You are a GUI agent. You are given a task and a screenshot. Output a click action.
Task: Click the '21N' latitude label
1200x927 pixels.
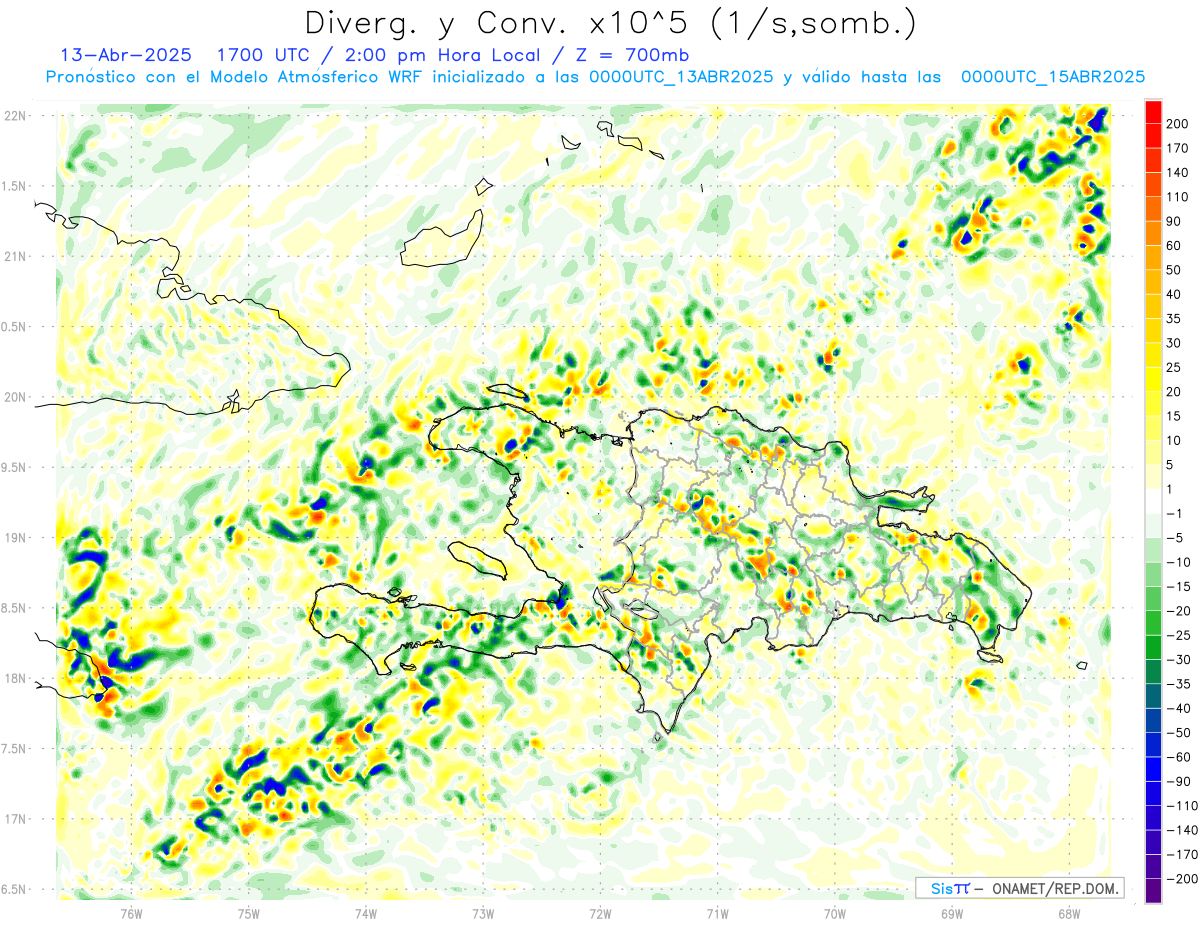pos(17,257)
